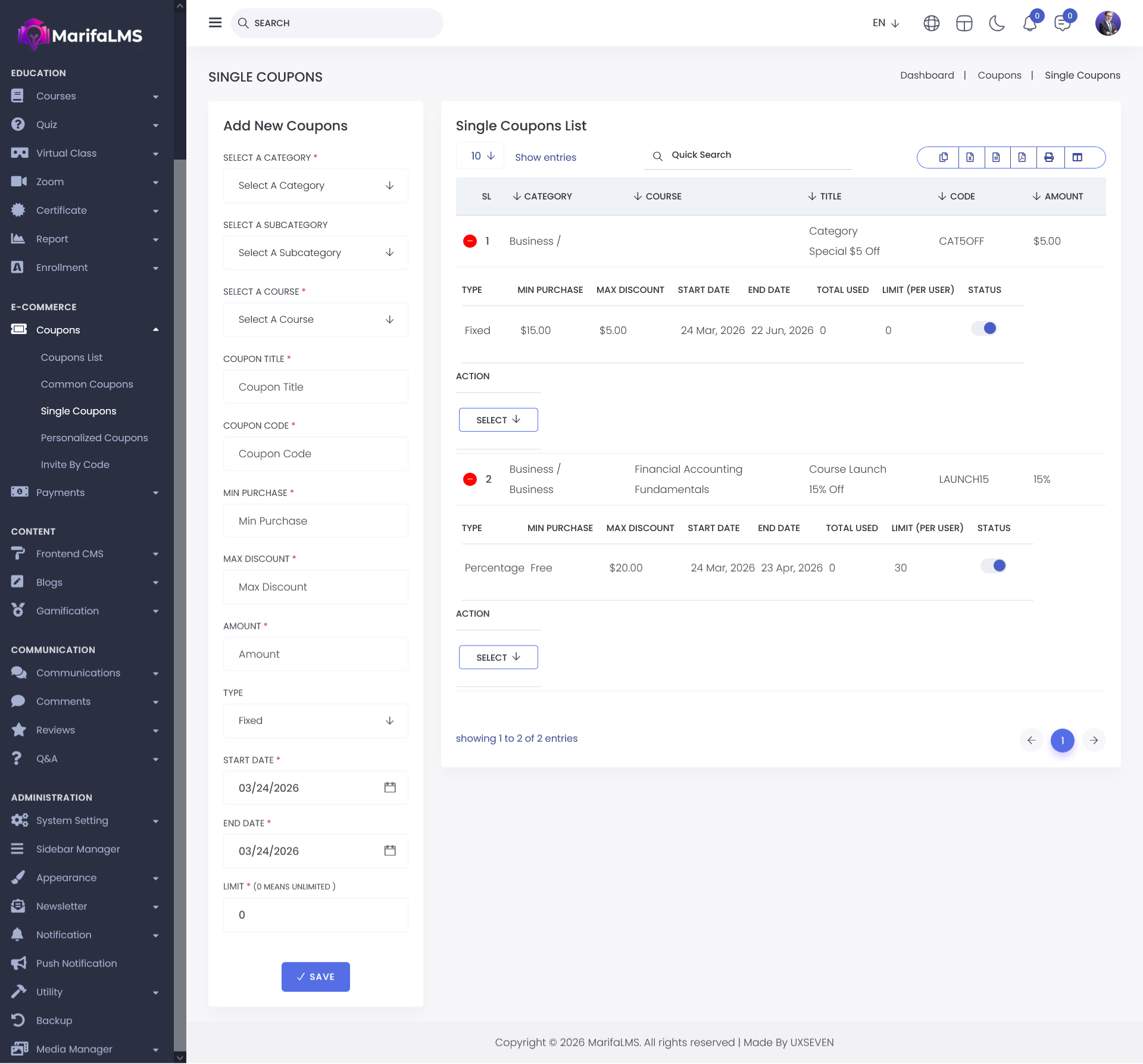1143x1064 pixels.
Task: Click hamburger menu to collapse sidebar
Action: click(x=216, y=23)
